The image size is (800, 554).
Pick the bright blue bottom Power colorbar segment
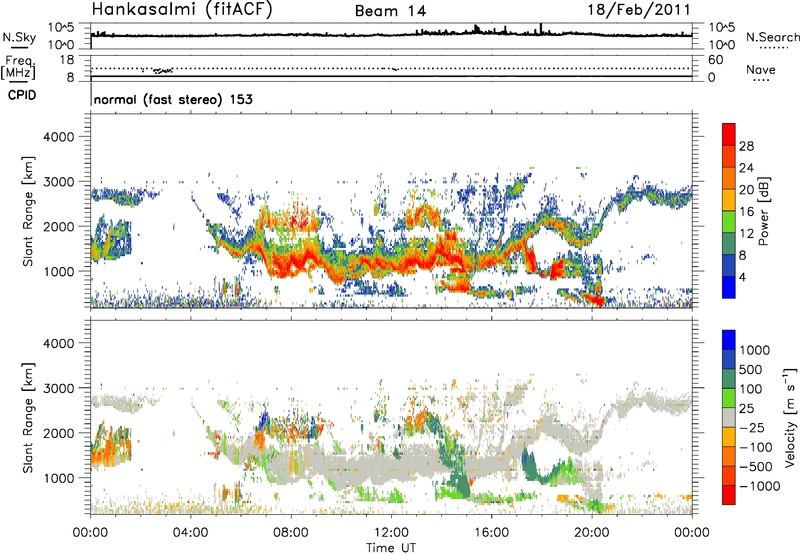tap(729, 287)
